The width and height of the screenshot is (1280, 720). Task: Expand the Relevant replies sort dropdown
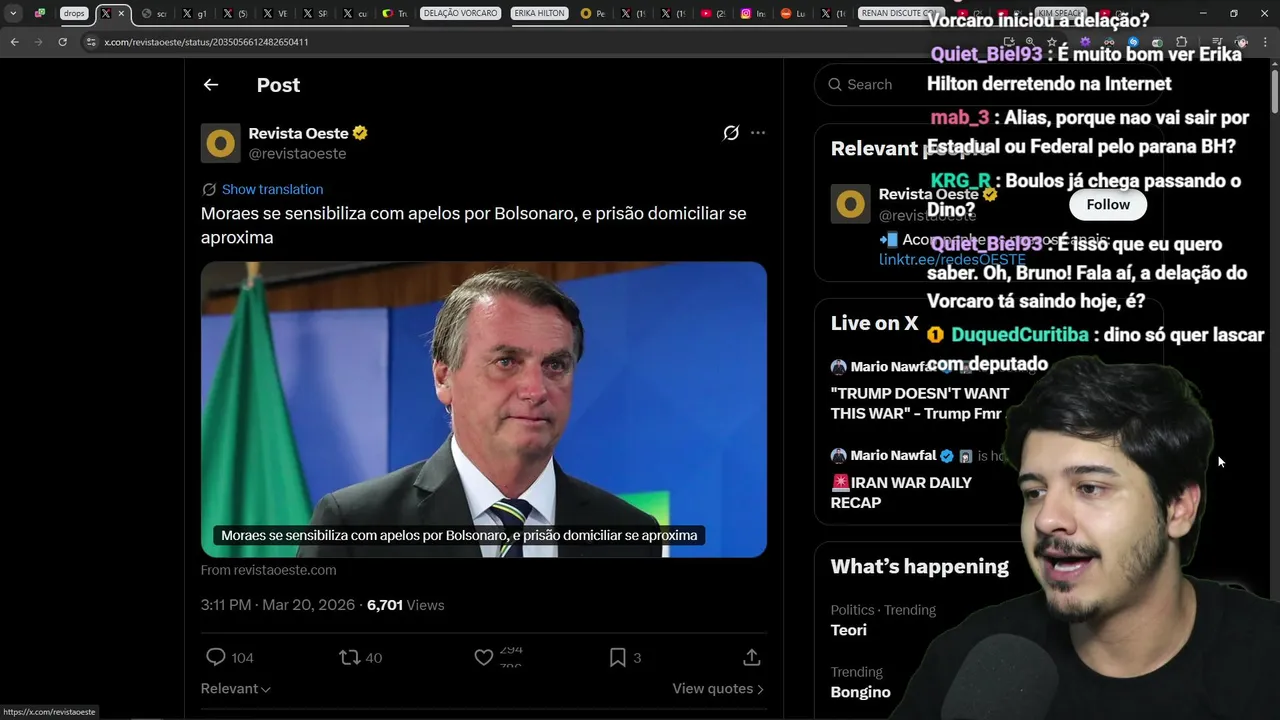(235, 688)
